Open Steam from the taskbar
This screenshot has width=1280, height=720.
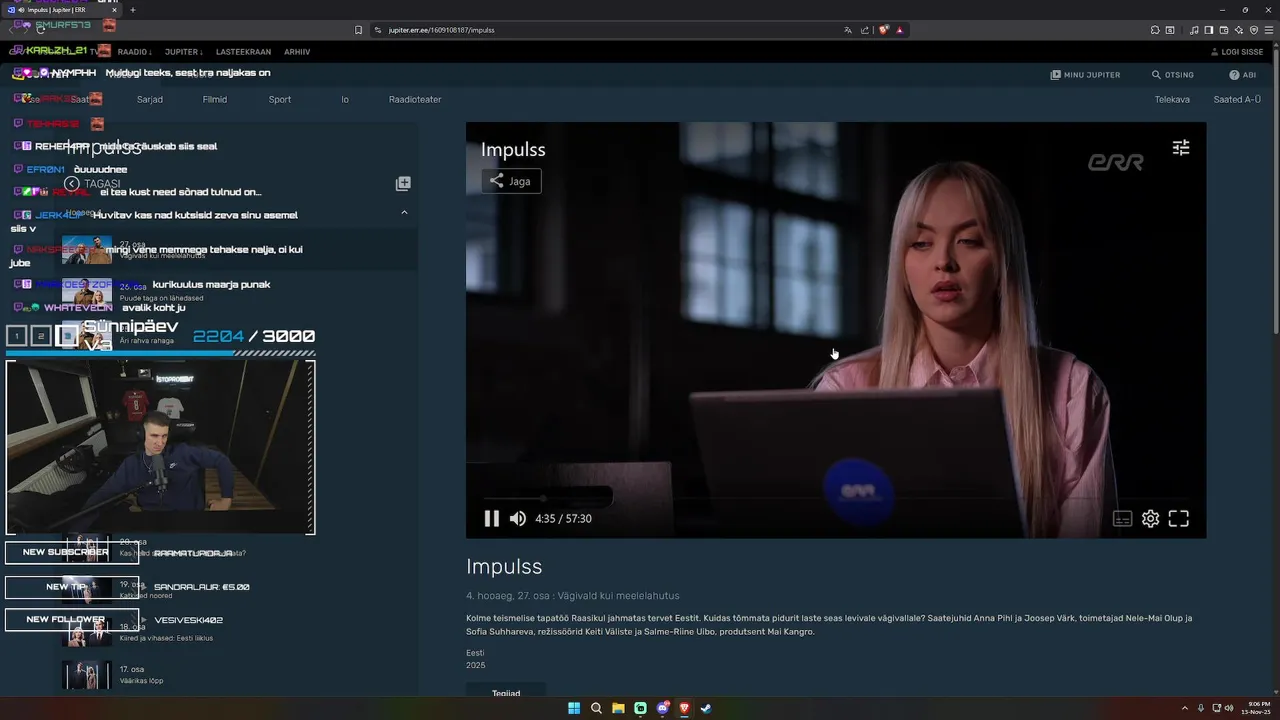706,708
